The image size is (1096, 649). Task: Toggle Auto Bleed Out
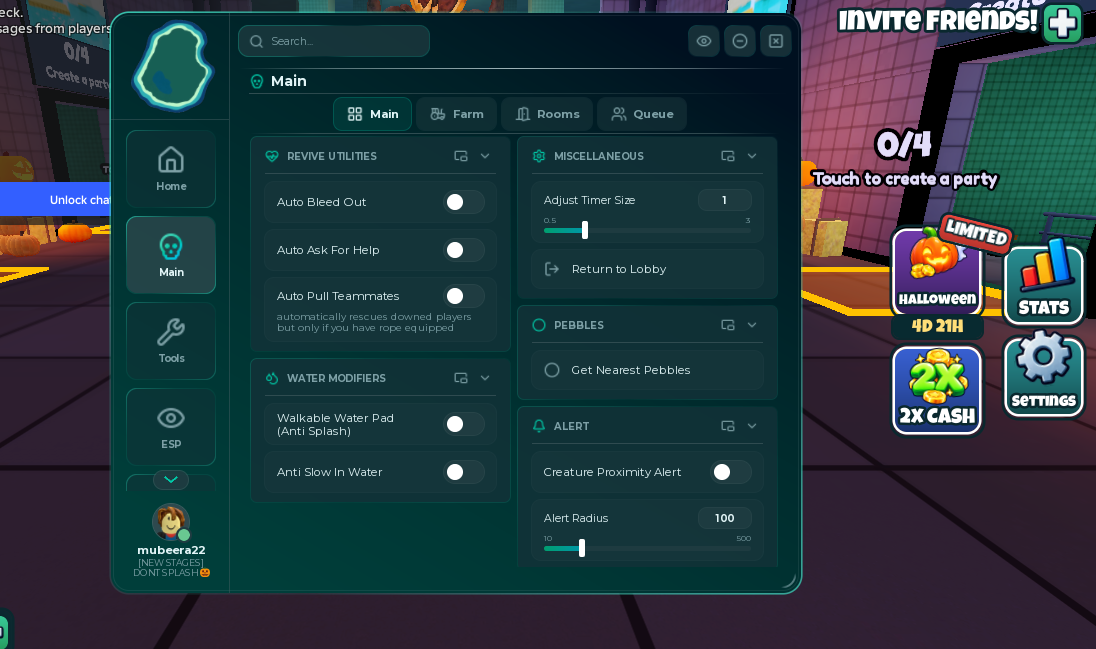coord(464,202)
